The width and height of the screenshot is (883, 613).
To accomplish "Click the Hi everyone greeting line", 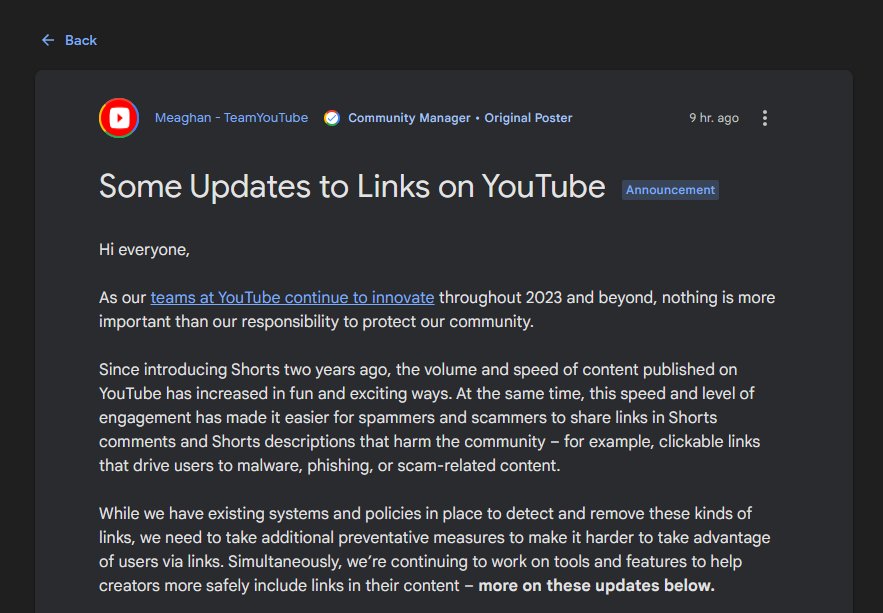I will [x=144, y=250].
